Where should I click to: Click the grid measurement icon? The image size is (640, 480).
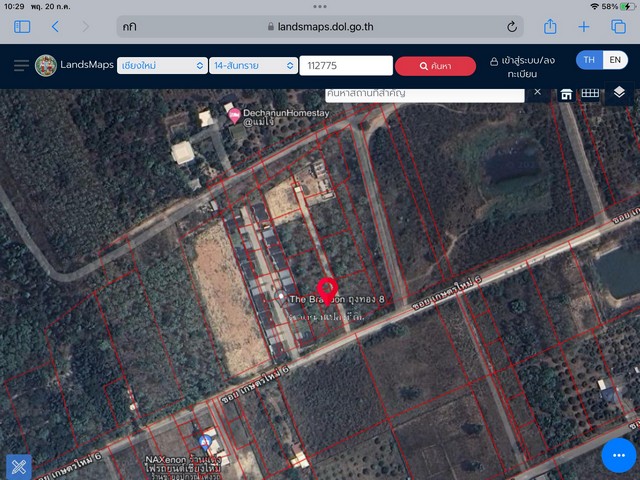590,93
